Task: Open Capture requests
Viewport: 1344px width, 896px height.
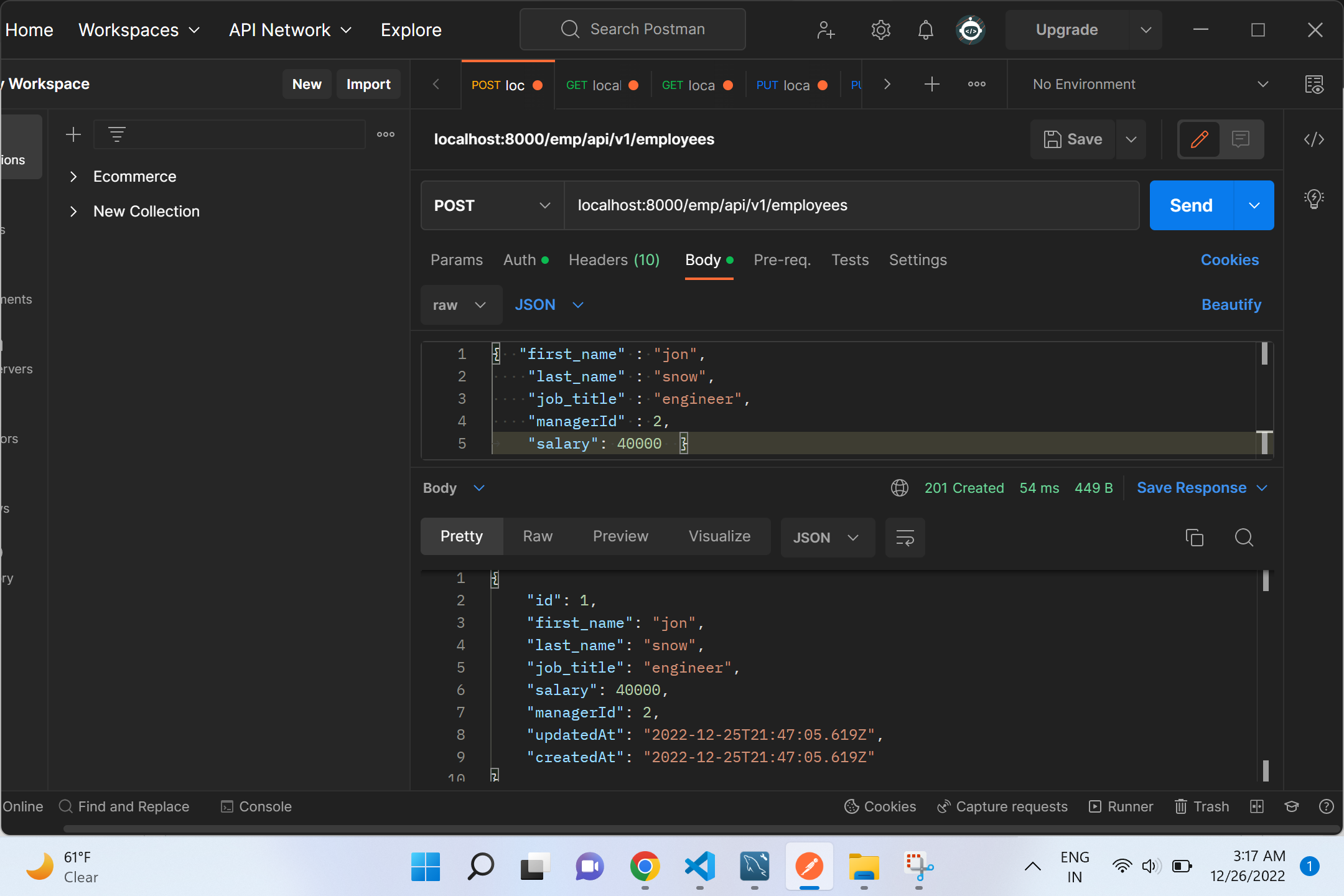Action: tap(1002, 806)
